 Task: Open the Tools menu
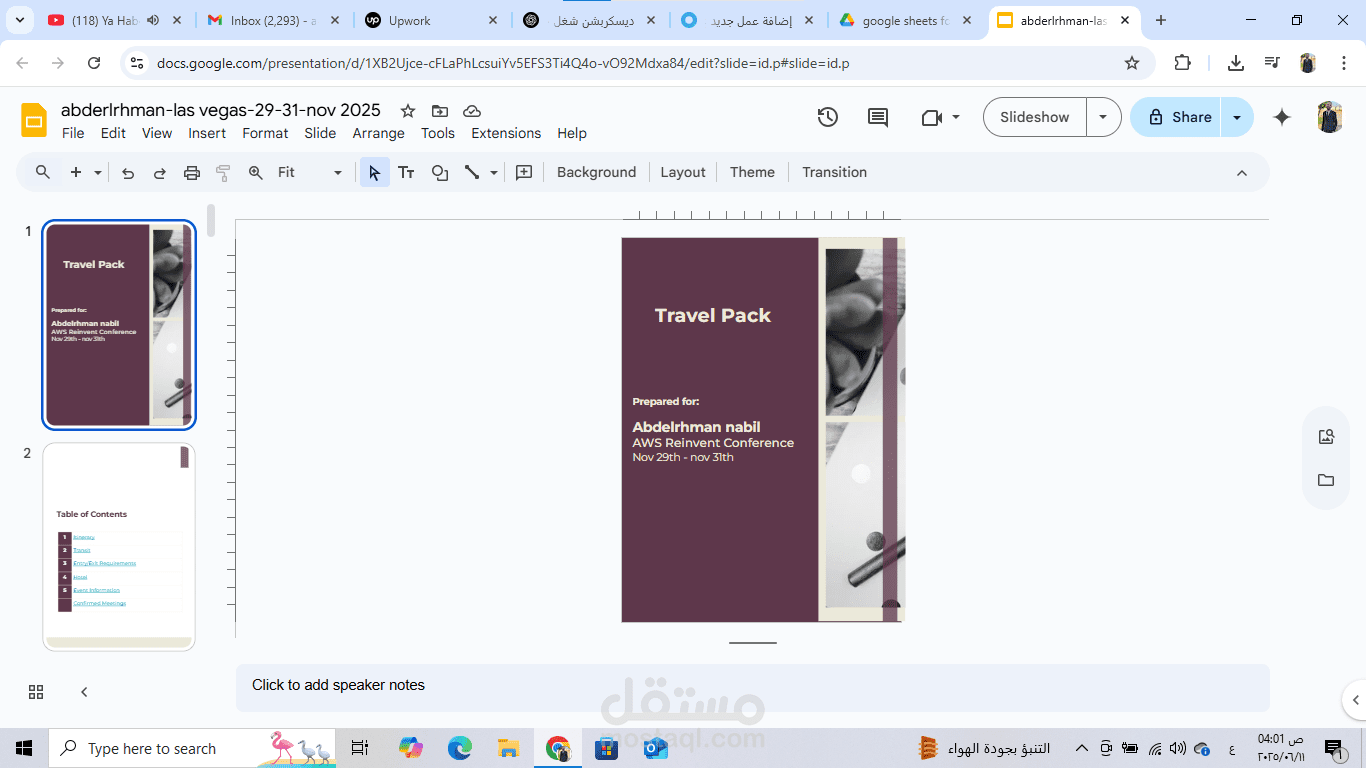[438, 133]
